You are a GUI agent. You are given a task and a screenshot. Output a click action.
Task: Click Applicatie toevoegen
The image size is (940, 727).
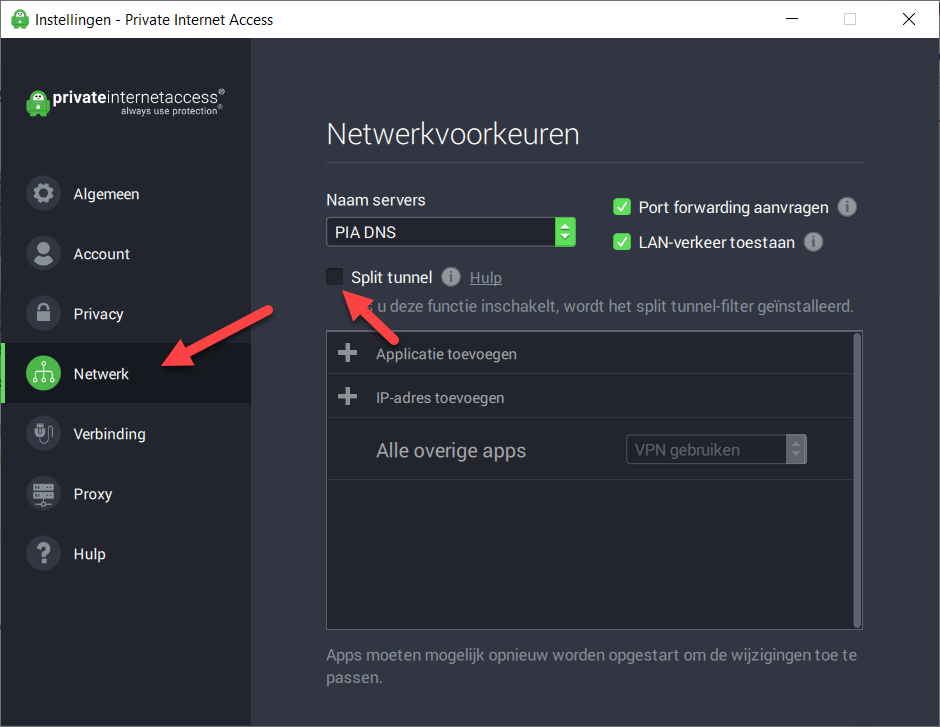coord(446,354)
